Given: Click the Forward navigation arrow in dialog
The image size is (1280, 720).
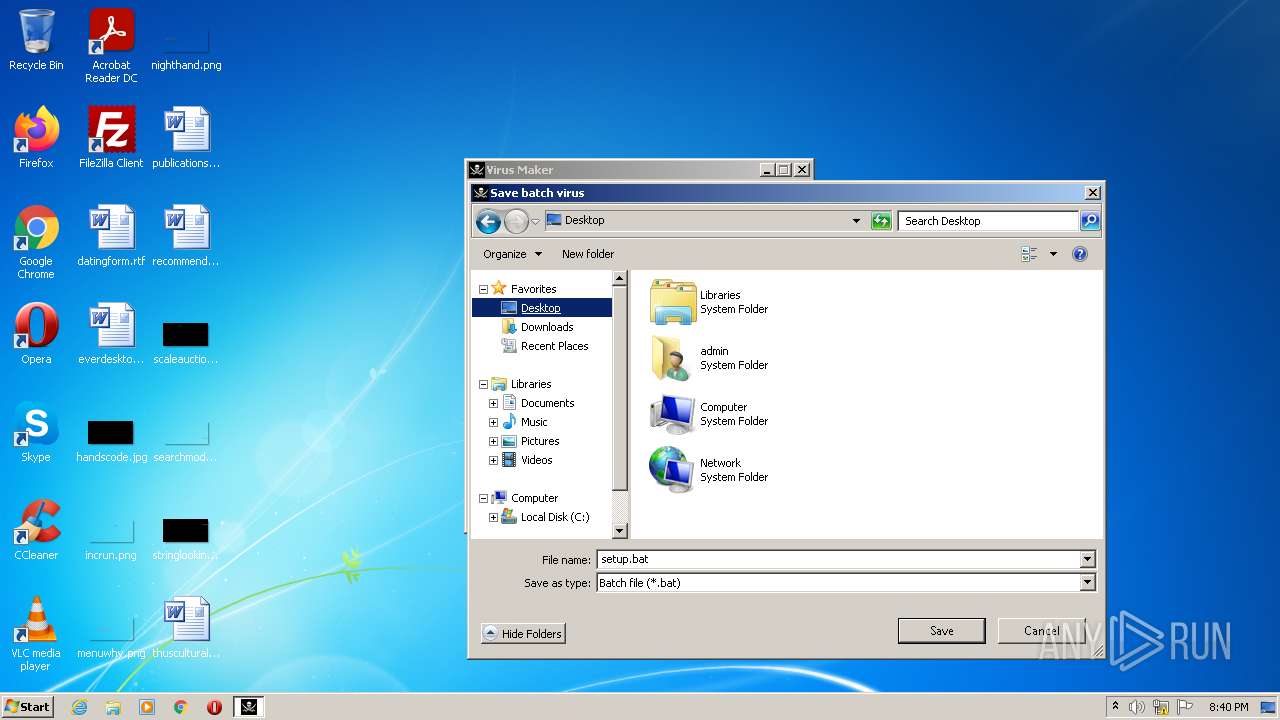Looking at the screenshot, I should pyautogui.click(x=516, y=221).
